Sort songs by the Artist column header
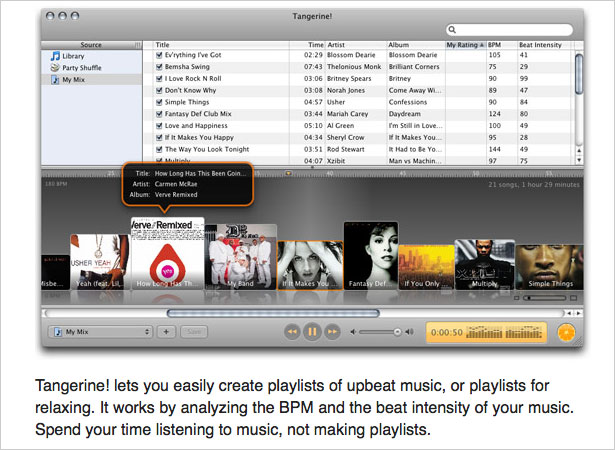 click(357, 45)
